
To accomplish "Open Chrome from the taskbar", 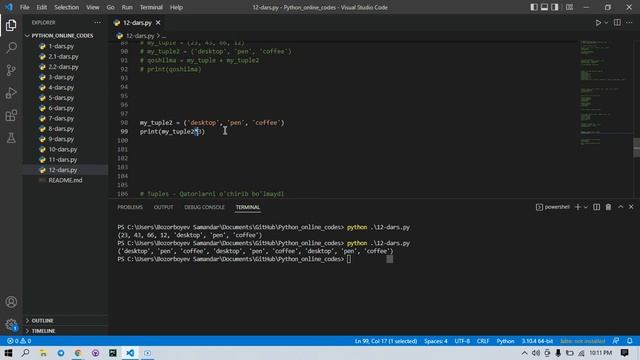I will (78, 353).
